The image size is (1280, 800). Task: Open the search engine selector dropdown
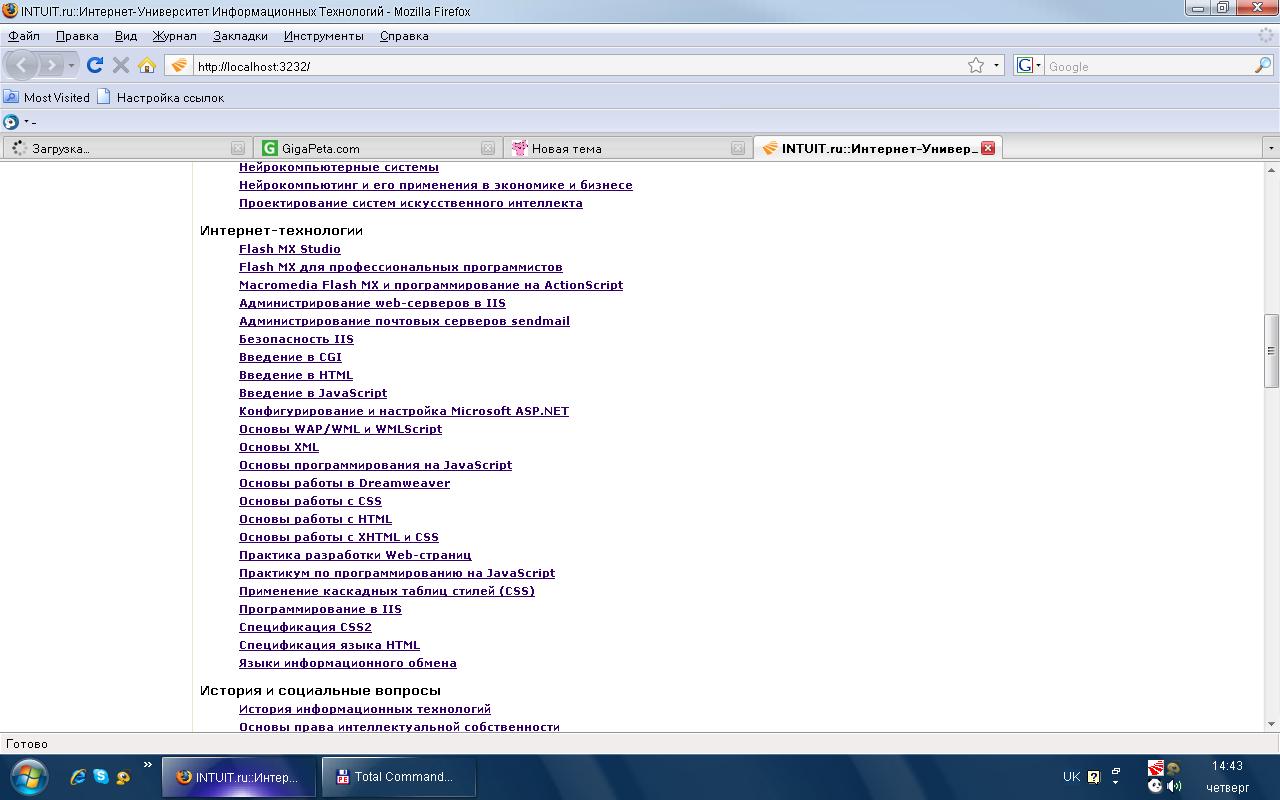click(1029, 66)
